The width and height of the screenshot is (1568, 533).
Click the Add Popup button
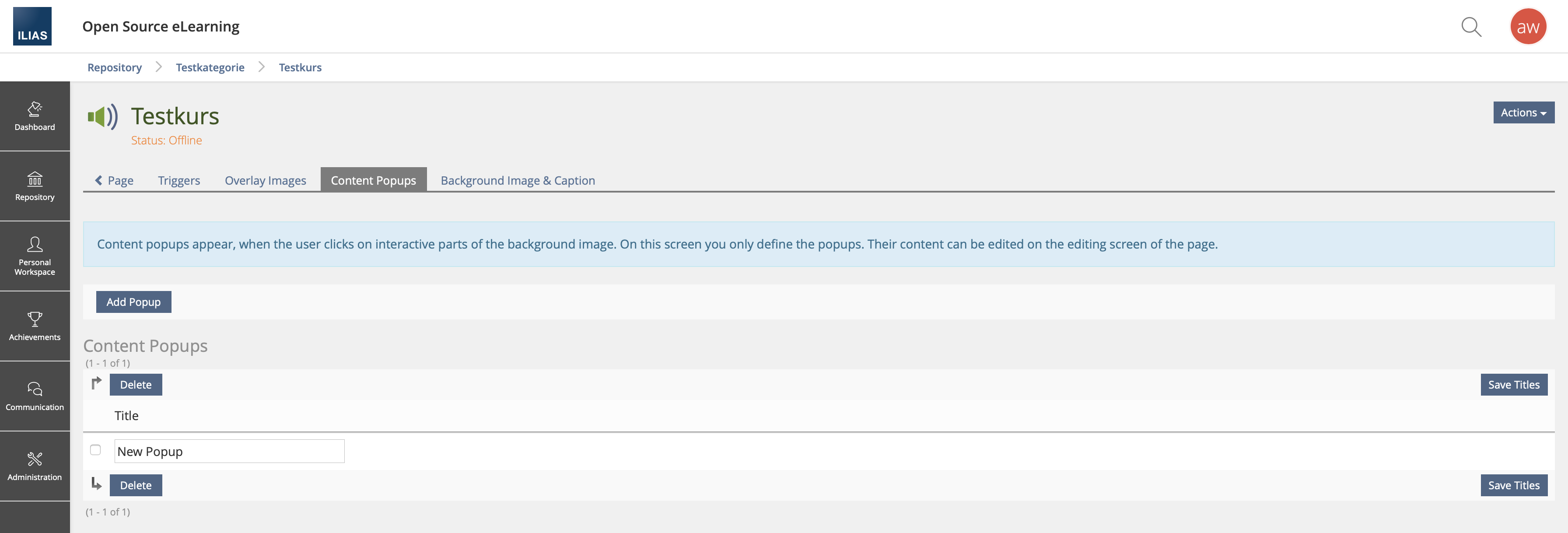(x=133, y=302)
